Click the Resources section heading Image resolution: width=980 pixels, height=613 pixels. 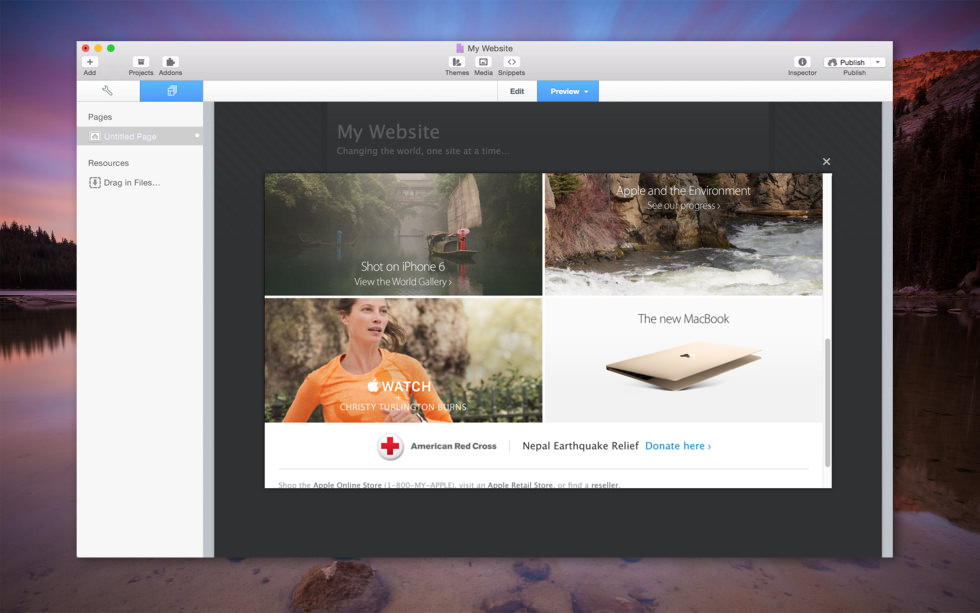click(x=108, y=163)
